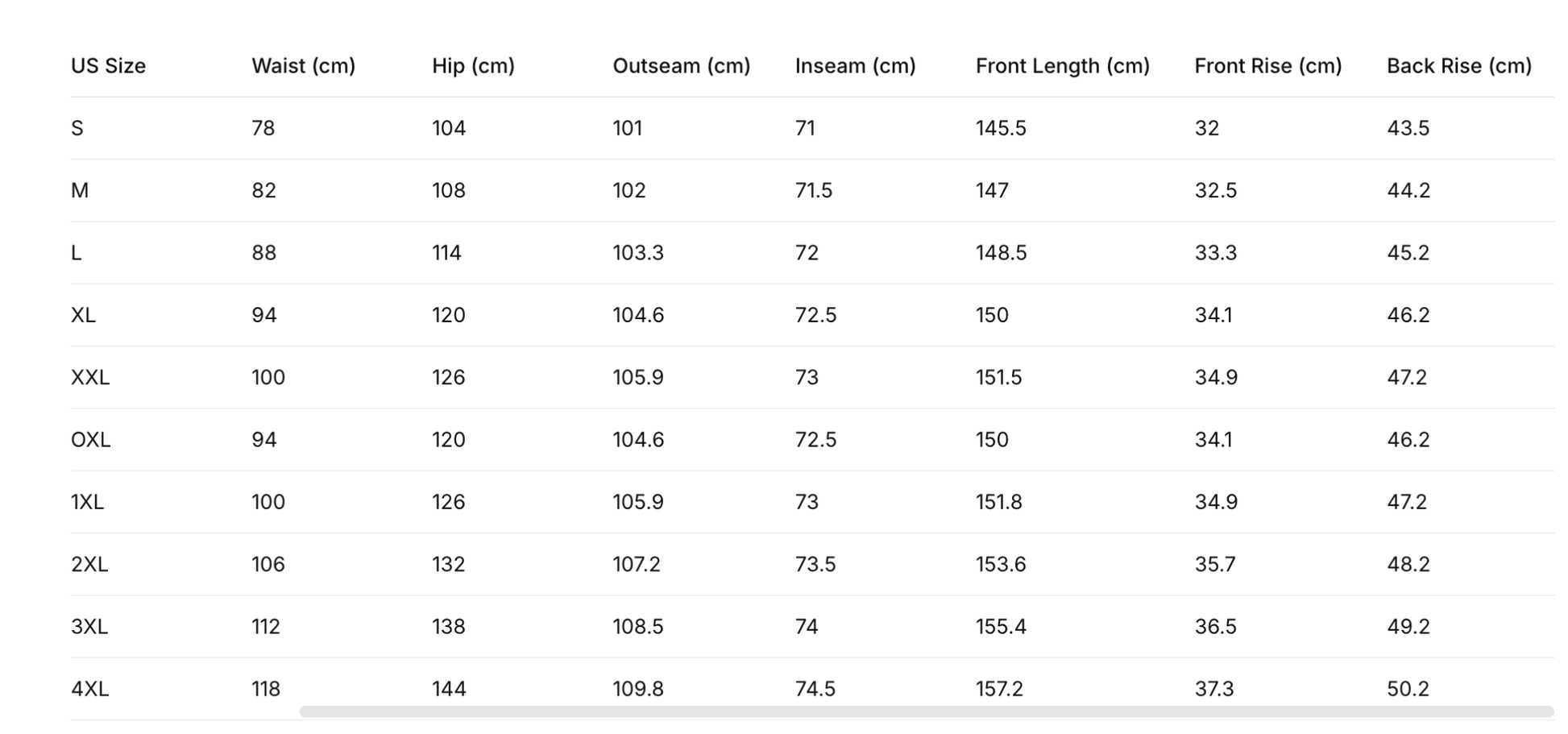The image size is (1568, 734).
Task: Click the 2XL front length 153.6
Action: pos(1001,564)
